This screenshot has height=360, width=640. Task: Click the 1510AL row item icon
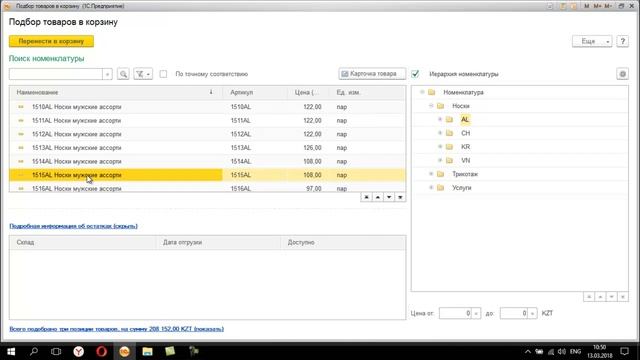coord(21,107)
